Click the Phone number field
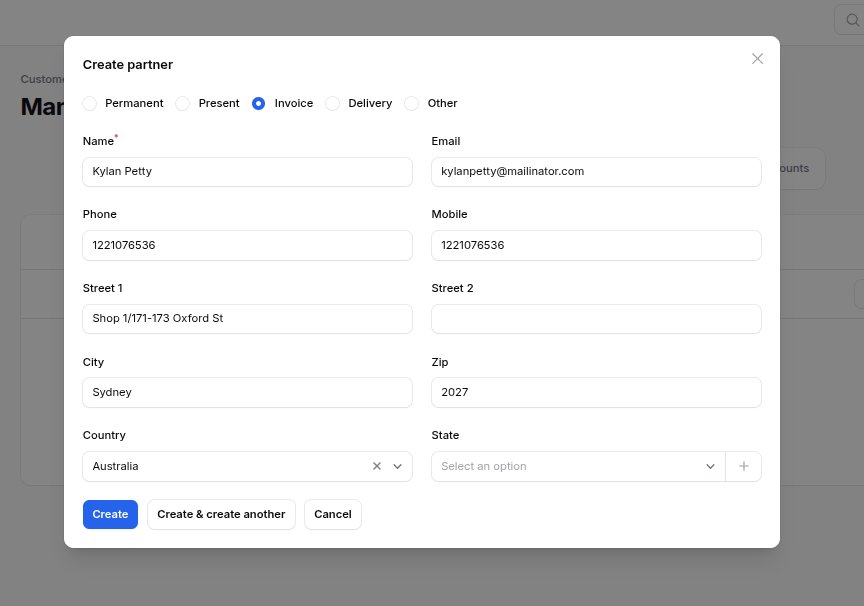This screenshot has width=864, height=606. tap(247, 245)
